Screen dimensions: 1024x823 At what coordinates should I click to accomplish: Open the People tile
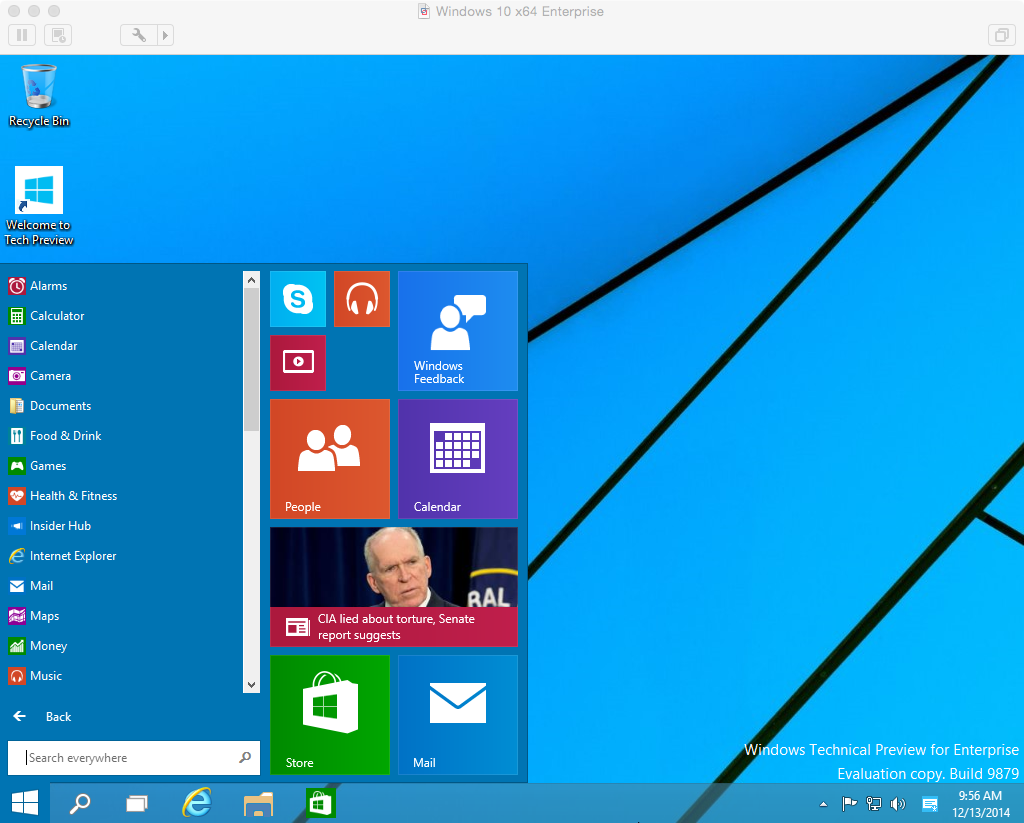pos(330,459)
